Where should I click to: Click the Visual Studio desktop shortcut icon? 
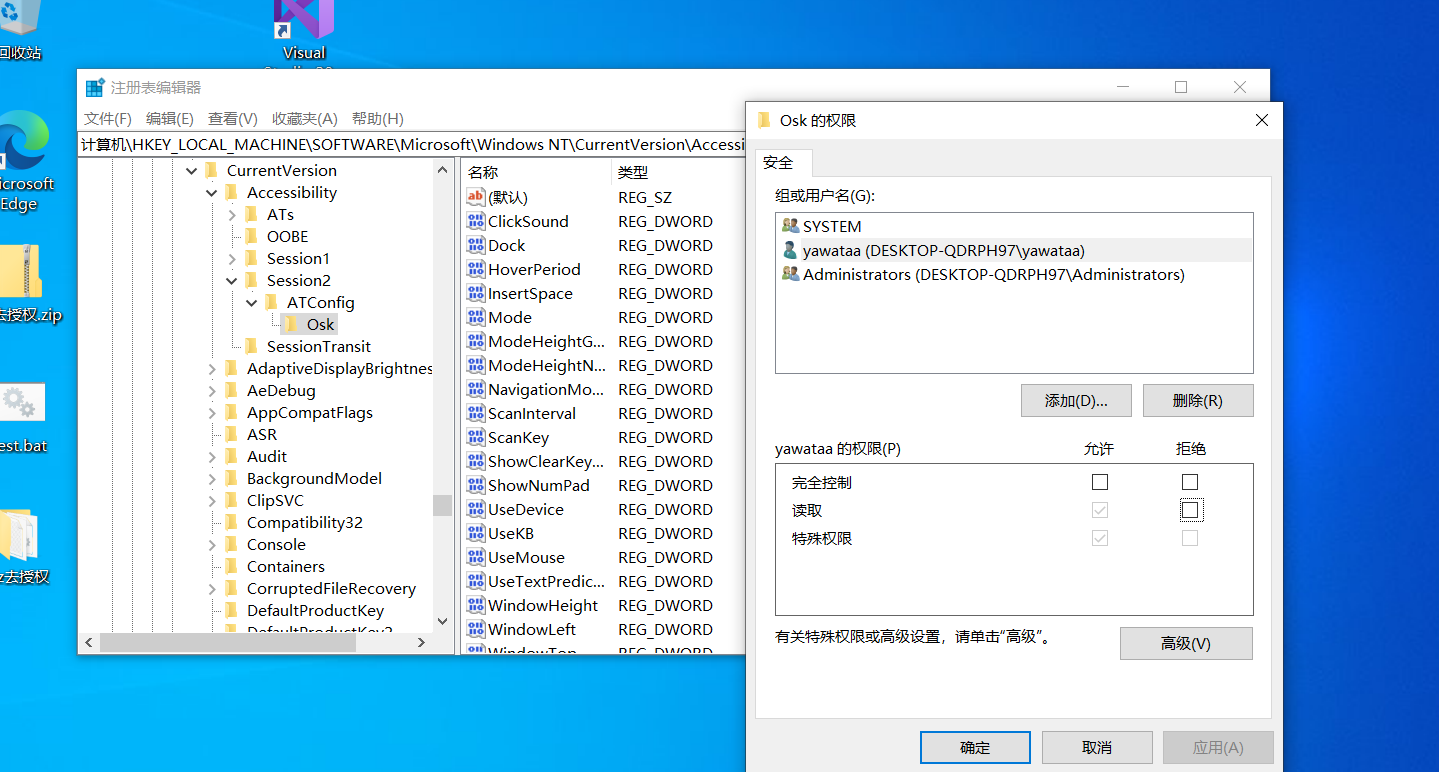(303, 20)
